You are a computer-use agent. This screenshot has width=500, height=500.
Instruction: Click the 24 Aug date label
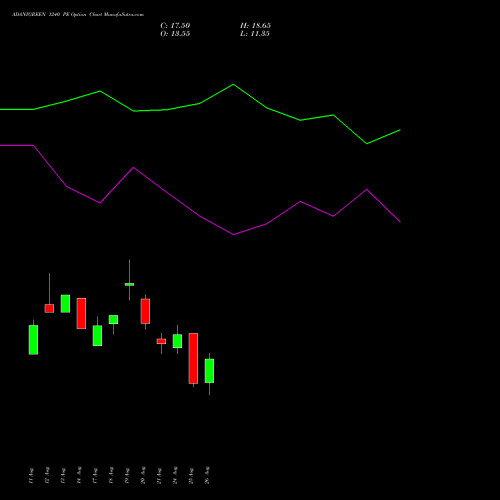point(175,476)
